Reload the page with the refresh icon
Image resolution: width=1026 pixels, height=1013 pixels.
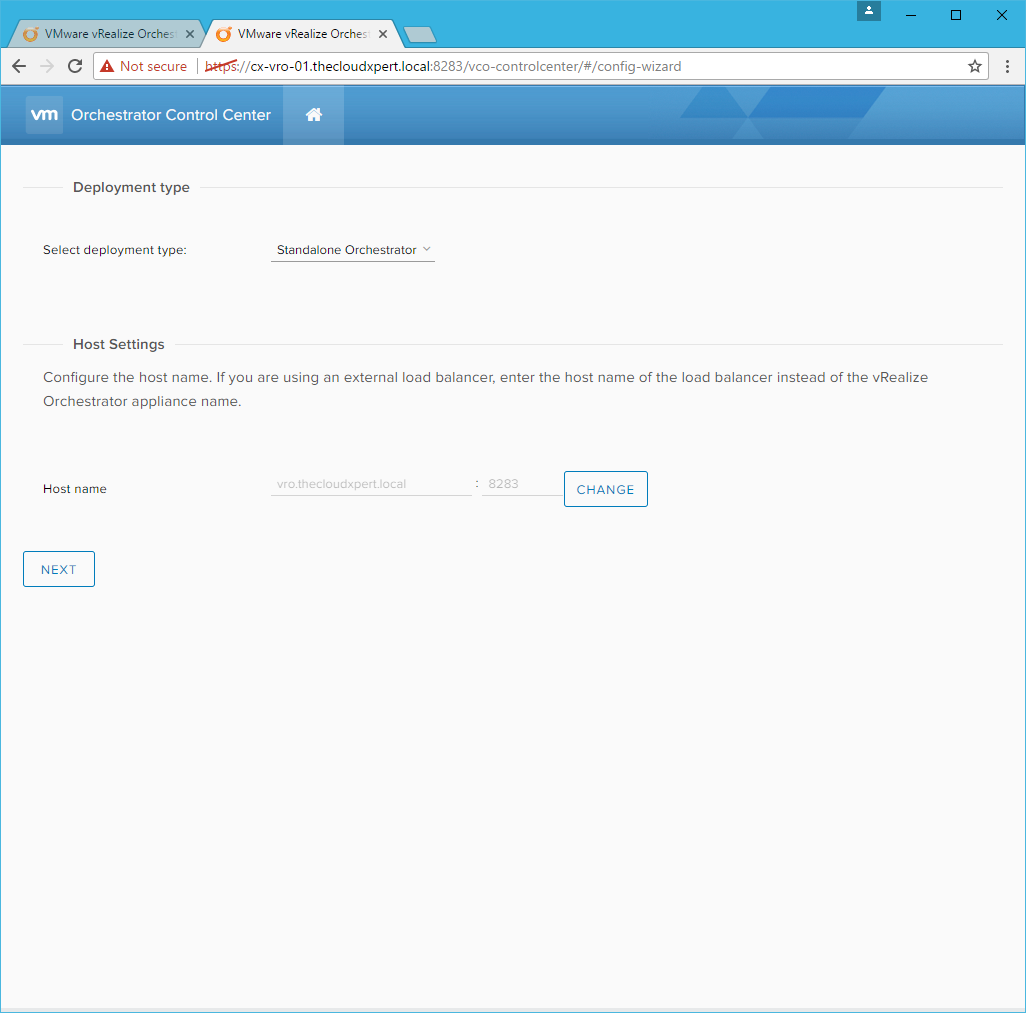pyautogui.click(x=75, y=66)
